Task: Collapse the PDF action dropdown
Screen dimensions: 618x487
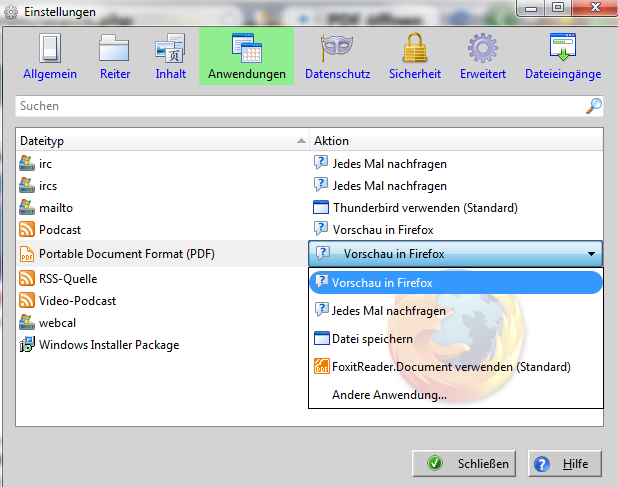Action: click(455, 254)
